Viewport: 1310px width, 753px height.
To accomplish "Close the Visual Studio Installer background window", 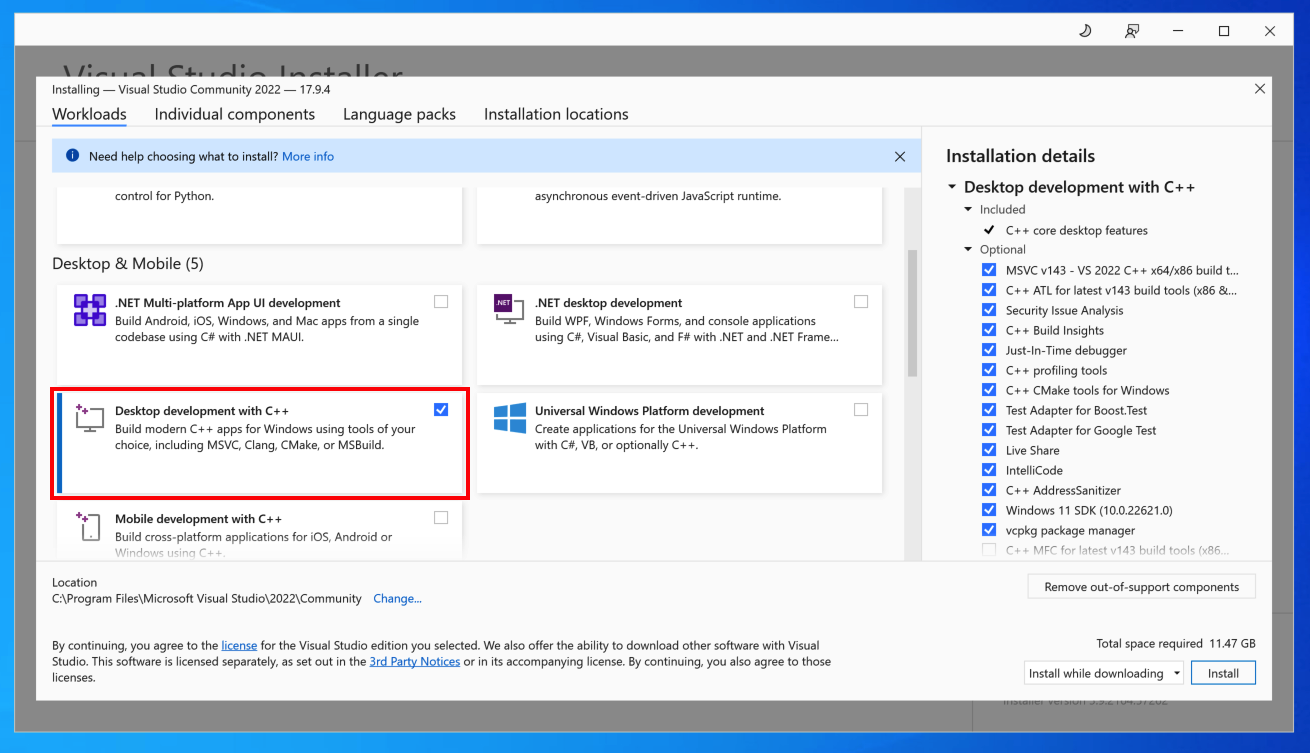I will click(1270, 31).
